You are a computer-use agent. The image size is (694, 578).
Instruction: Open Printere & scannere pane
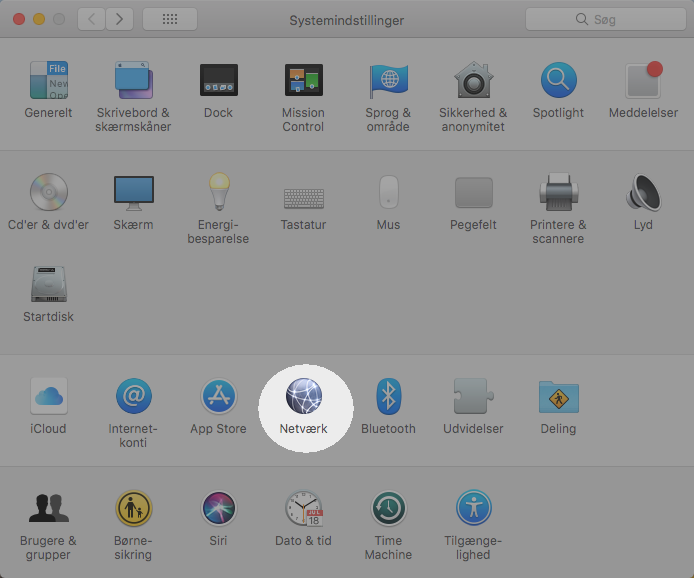(559, 192)
